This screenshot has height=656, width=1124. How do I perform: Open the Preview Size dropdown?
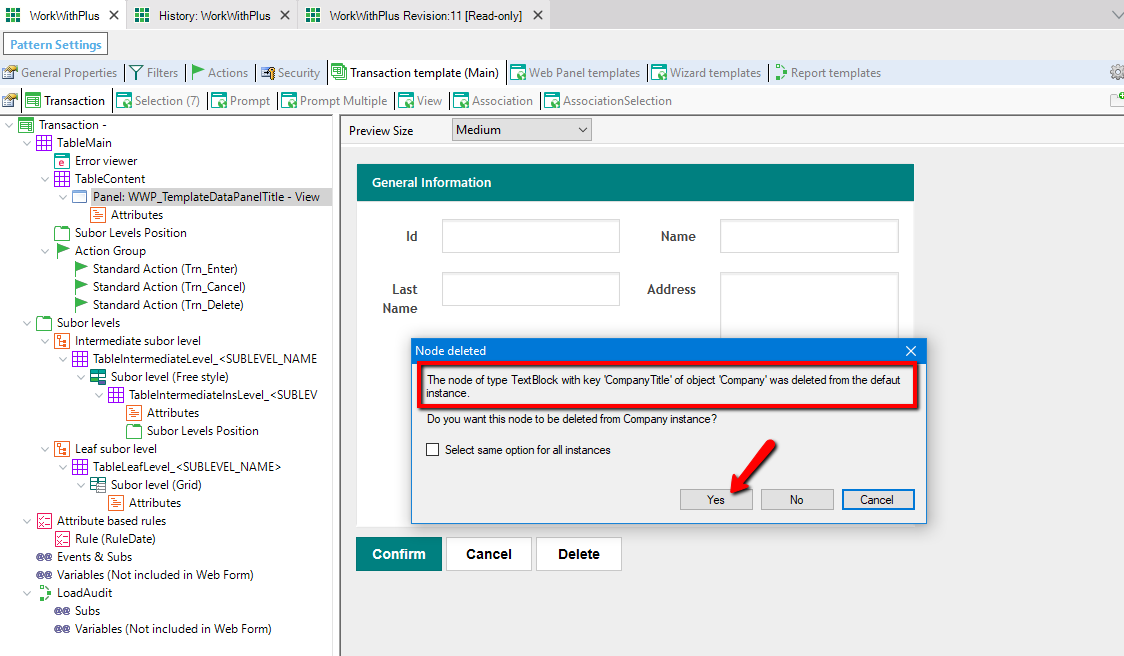[x=521, y=130]
